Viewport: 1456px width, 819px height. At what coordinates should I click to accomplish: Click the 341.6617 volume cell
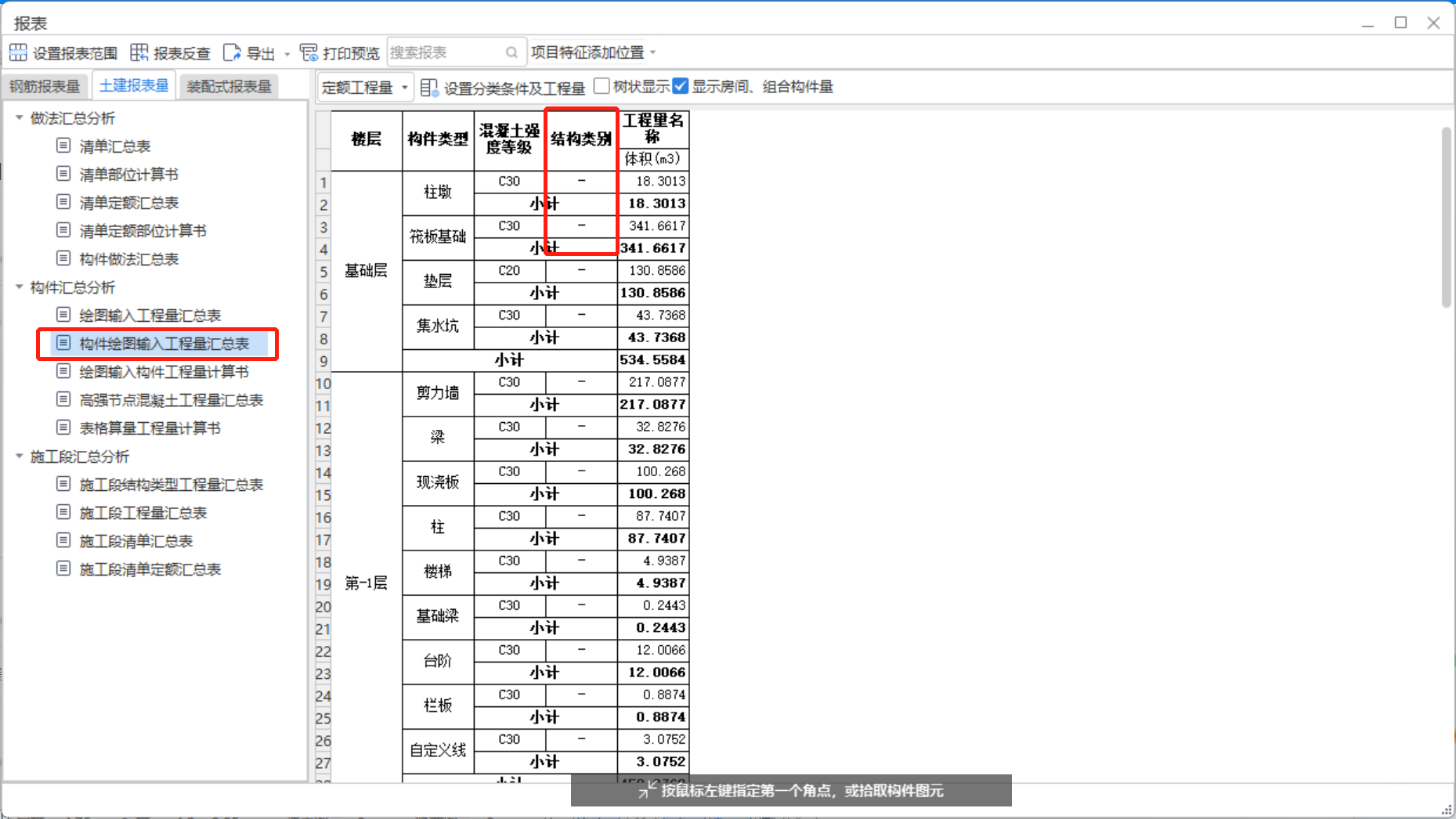point(653,226)
